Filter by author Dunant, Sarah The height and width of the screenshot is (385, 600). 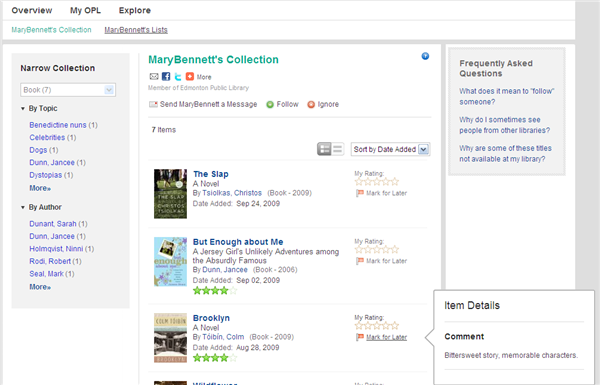coord(53,223)
